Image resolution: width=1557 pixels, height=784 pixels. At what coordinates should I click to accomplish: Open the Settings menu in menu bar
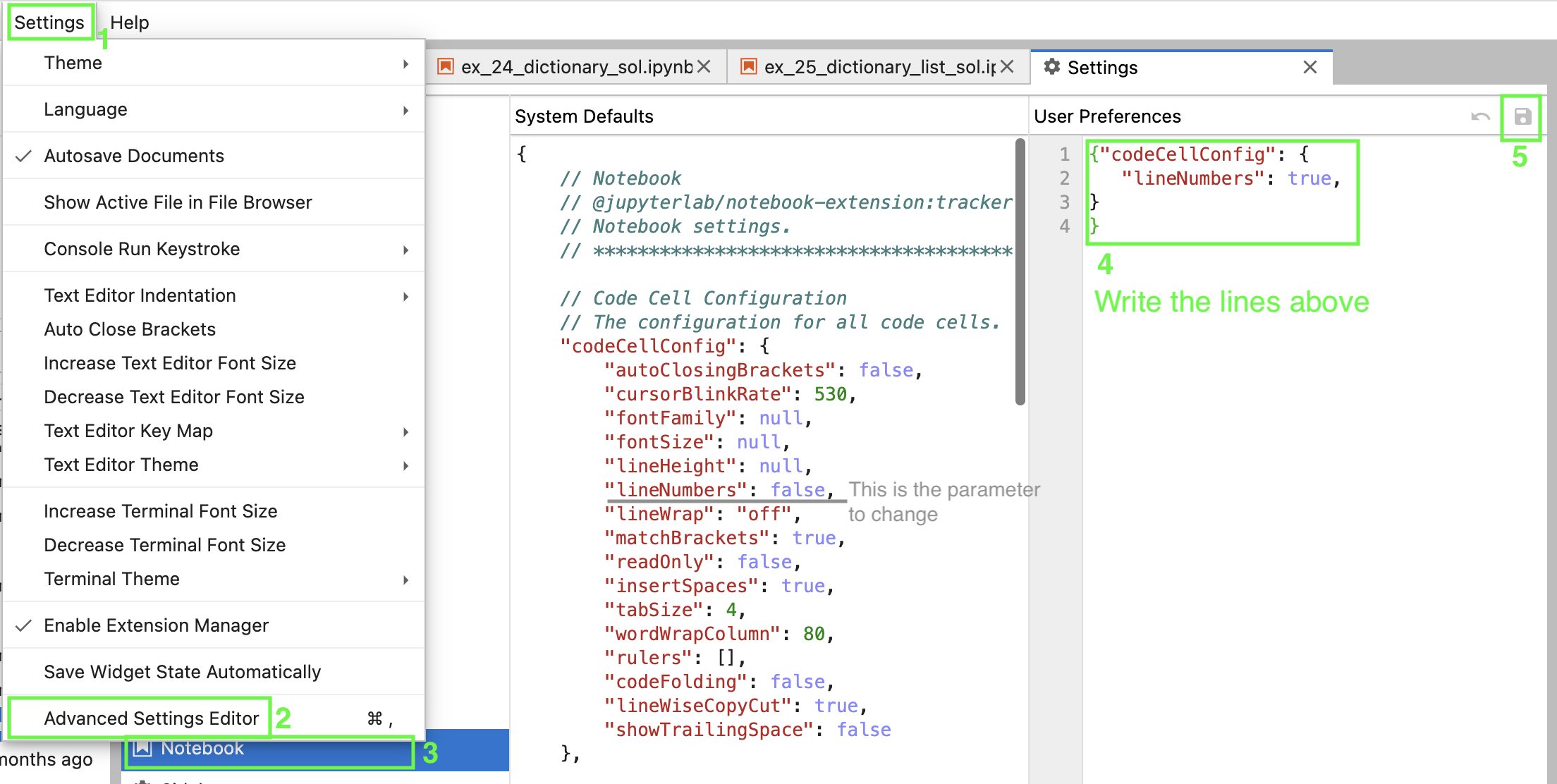(x=49, y=23)
